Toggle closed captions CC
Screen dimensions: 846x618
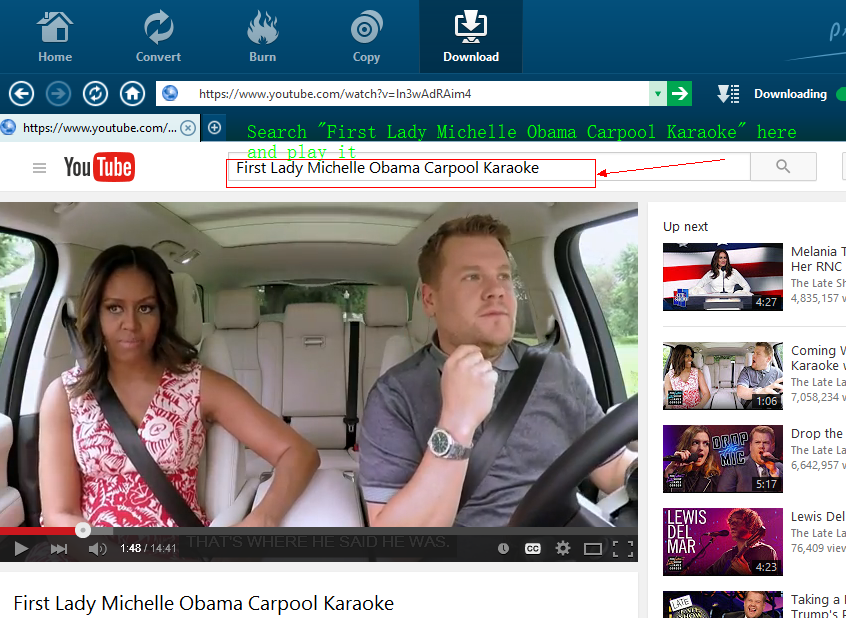click(x=533, y=548)
